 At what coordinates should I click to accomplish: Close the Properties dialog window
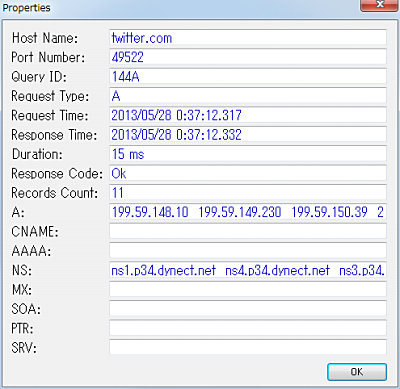(x=380, y=5)
